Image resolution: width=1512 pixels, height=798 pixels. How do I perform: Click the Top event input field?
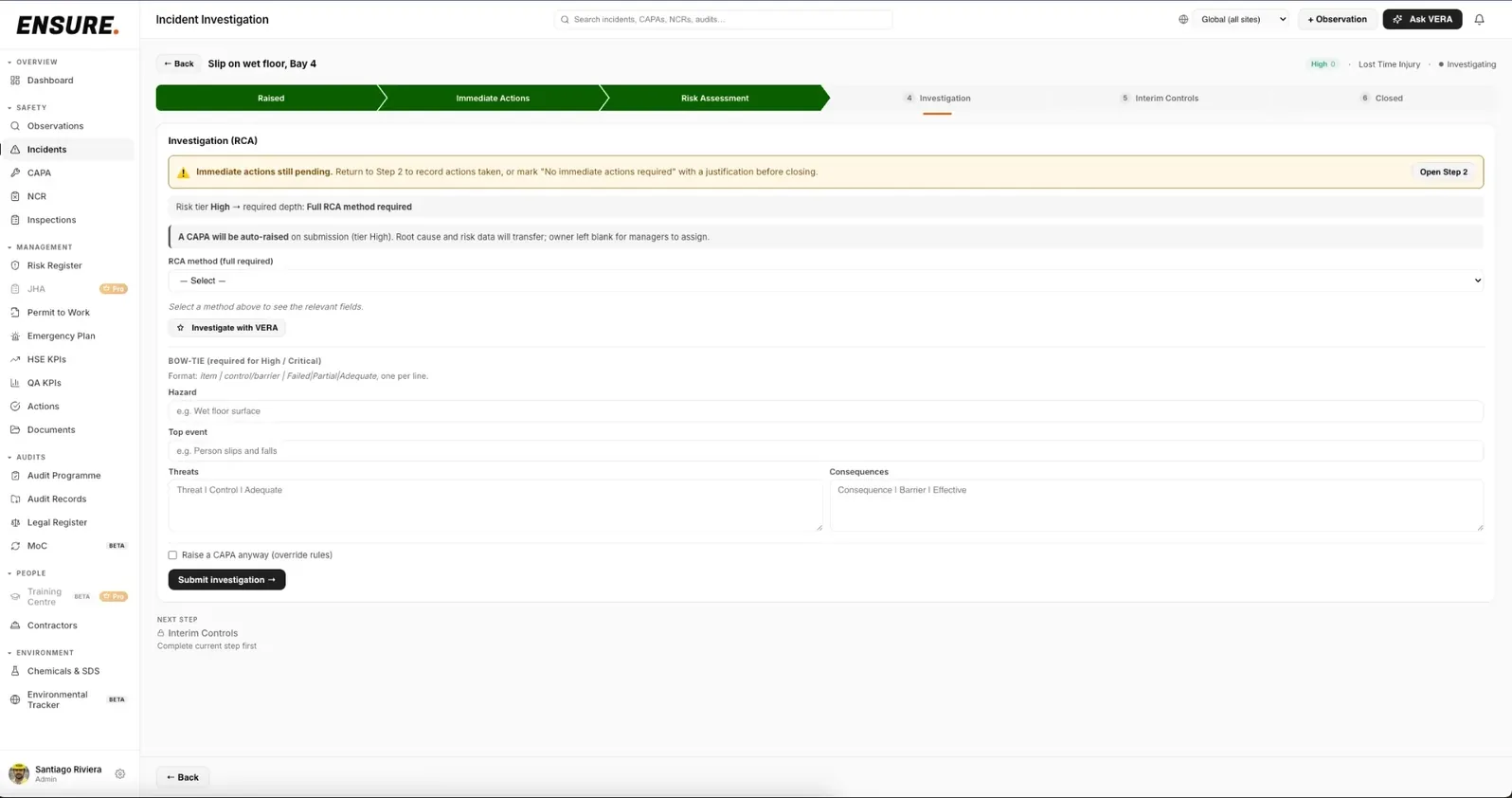825,451
